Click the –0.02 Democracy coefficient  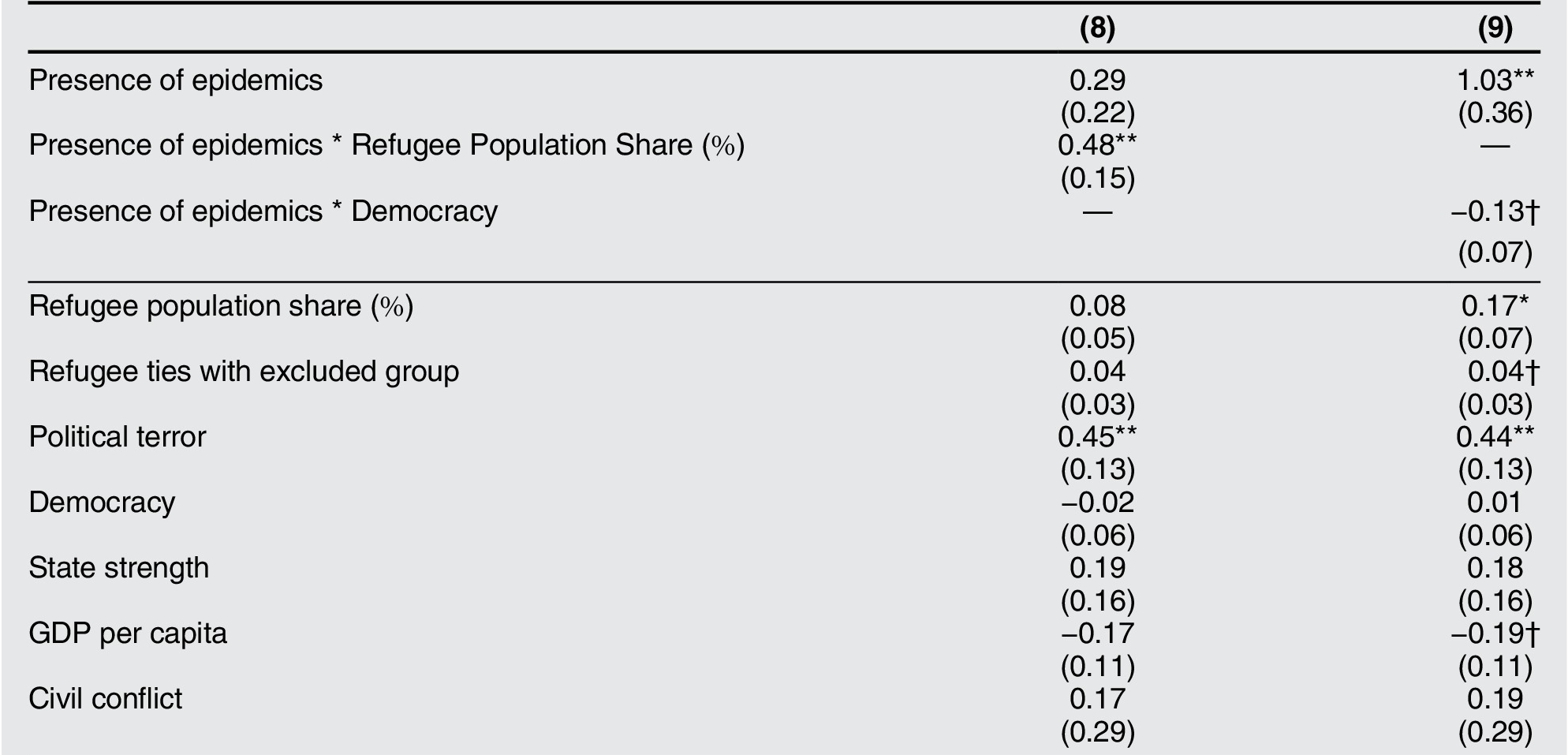(1097, 503)
